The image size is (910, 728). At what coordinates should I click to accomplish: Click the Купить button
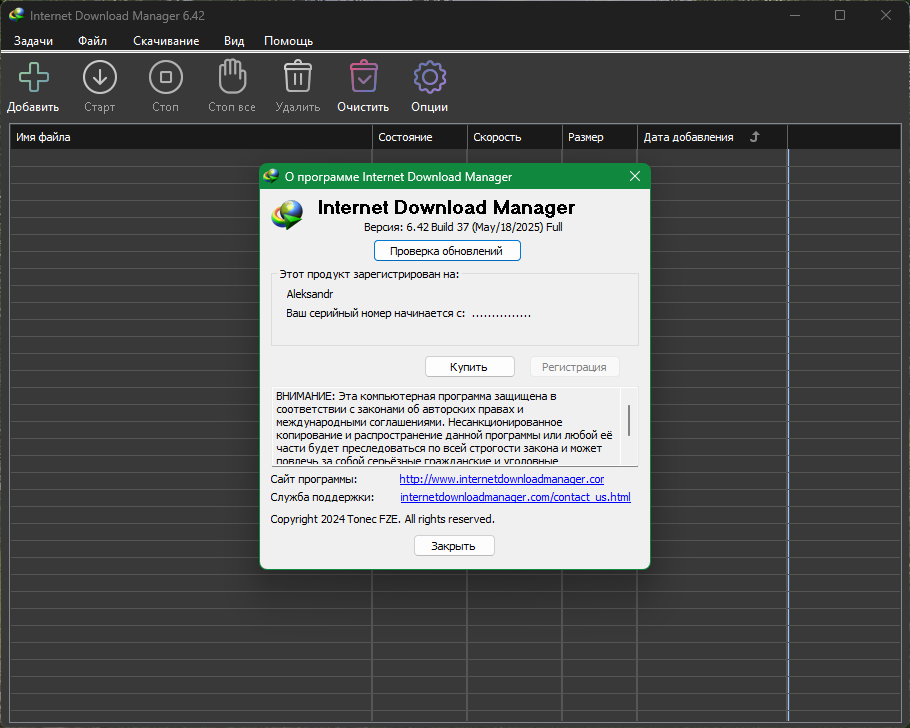coord(470,367)
